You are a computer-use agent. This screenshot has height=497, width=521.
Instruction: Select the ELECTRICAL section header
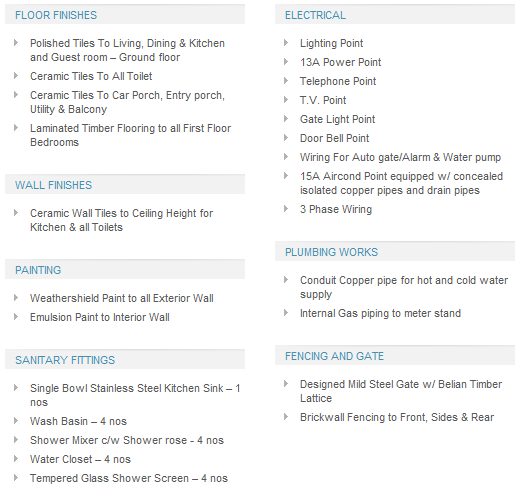click(x=395, y=15)
